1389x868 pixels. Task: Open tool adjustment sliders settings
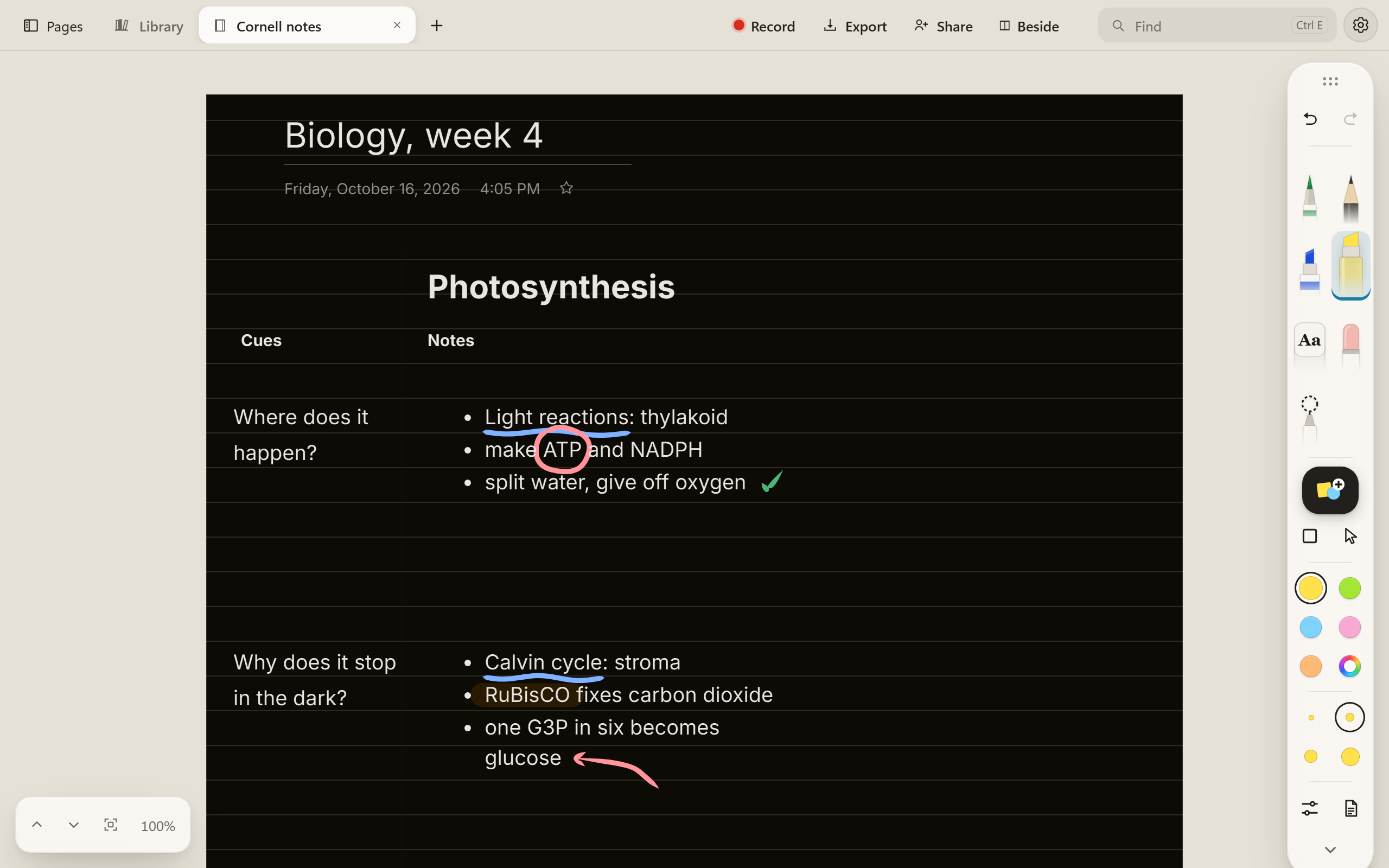click(x=1310, y=808)
